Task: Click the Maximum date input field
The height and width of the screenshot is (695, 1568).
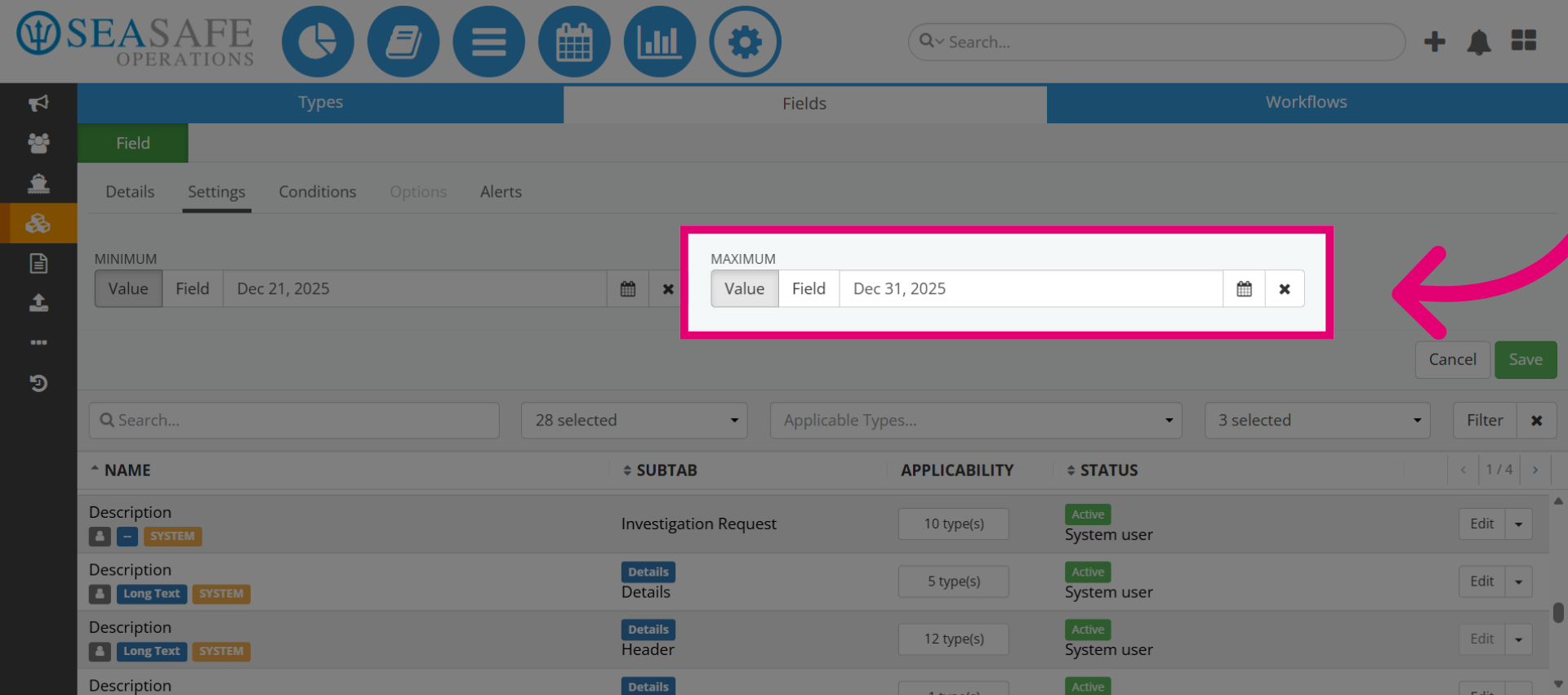Action: tap(1031, 289)
